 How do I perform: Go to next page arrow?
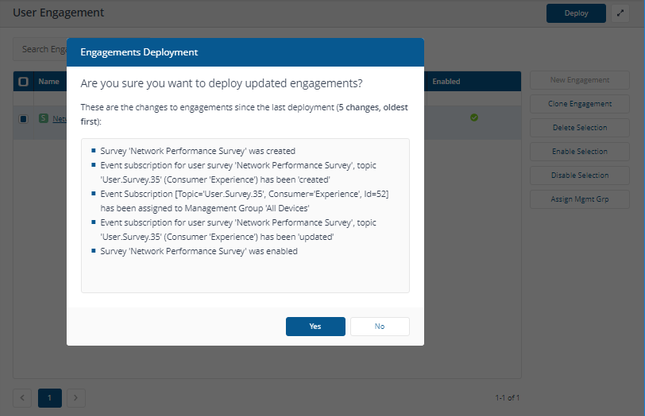[x=76, y=398]
